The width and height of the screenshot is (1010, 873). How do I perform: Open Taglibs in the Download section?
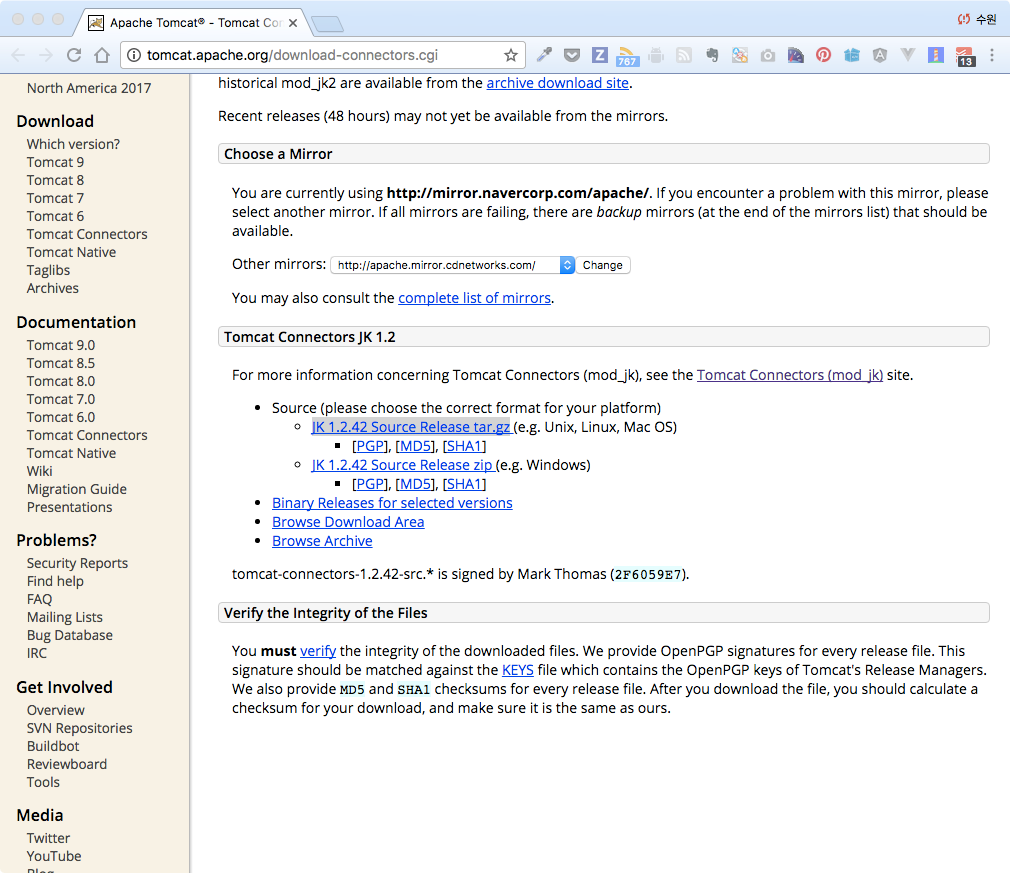coord(48,271)
